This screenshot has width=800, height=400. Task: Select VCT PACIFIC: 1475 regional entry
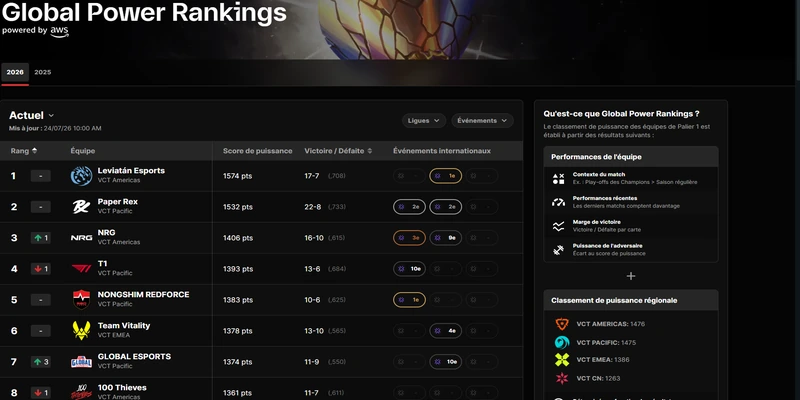click(x=606, y=342)
